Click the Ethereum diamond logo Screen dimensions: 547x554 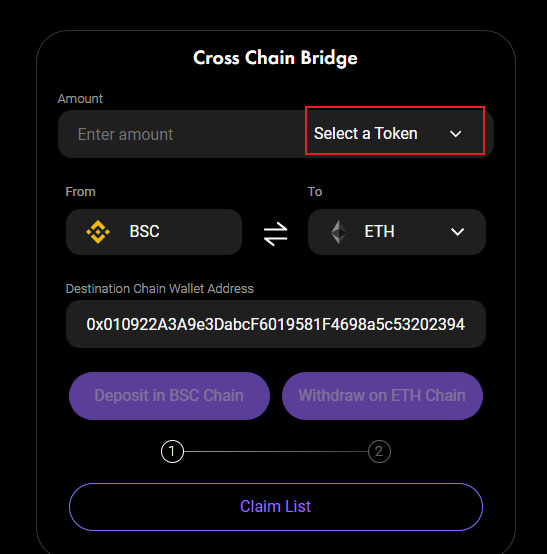click(339, 232)
